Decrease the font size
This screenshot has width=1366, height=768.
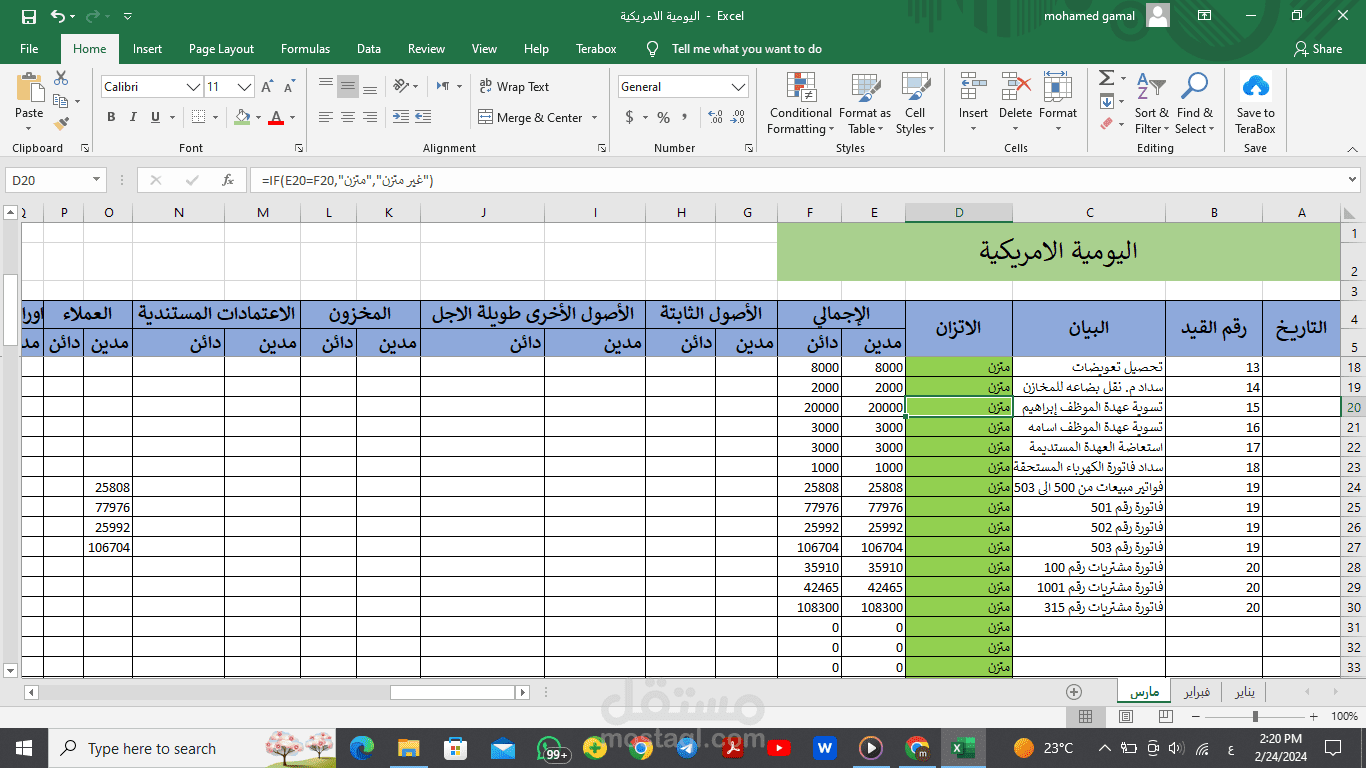290,87
